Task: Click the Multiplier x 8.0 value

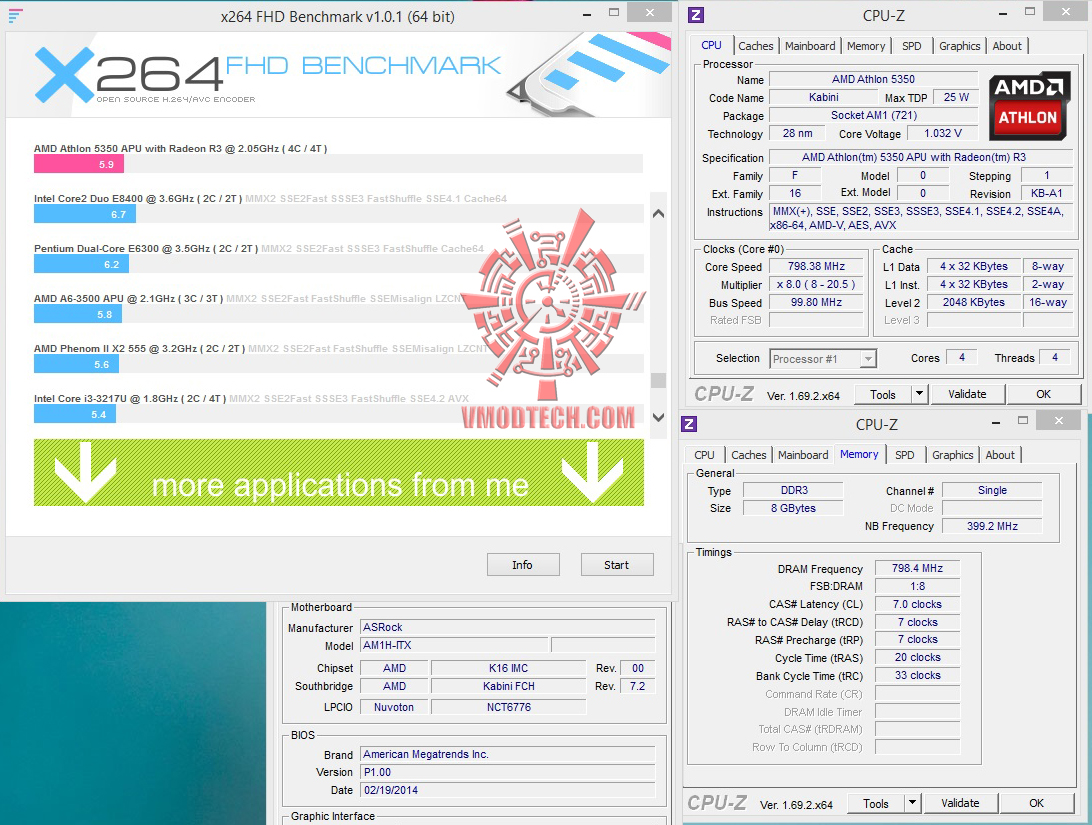Action: (x=816, y=285)
